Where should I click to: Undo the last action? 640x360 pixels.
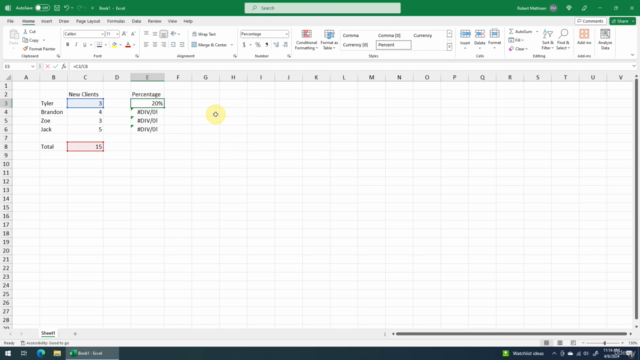point(67,8)
